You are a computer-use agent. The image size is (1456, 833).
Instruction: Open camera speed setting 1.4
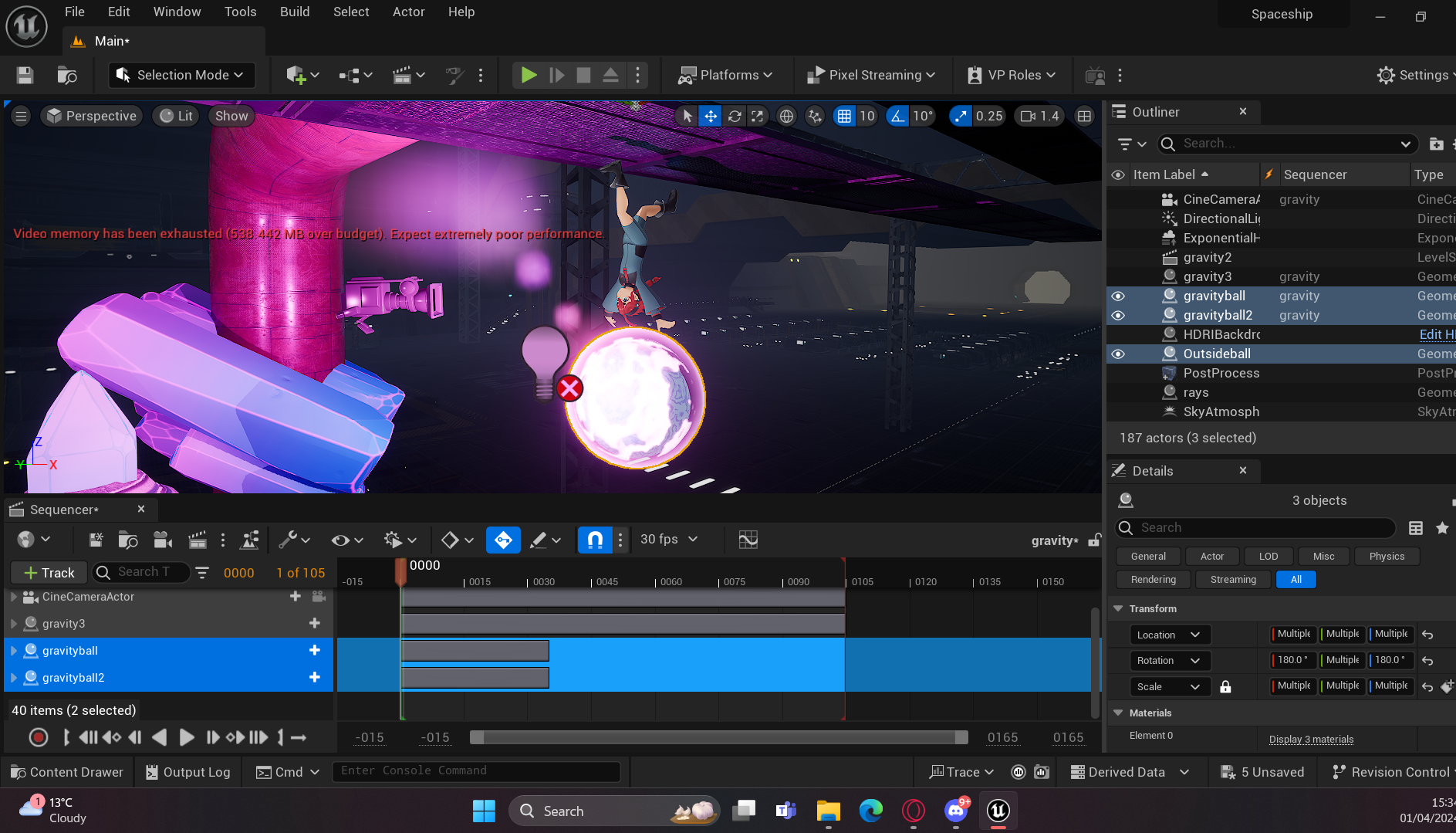(x=1039, y=116)
